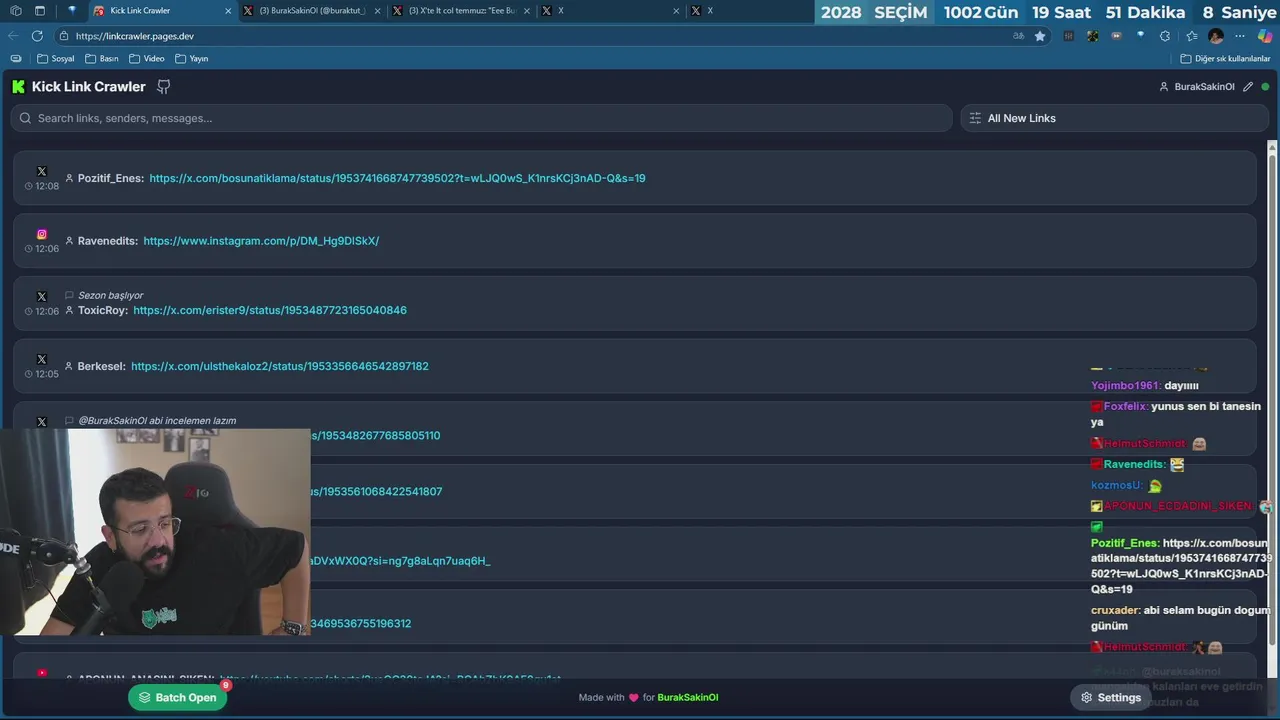Click the browser reload button
This screenshot has width=1280, height=720.
37,36
